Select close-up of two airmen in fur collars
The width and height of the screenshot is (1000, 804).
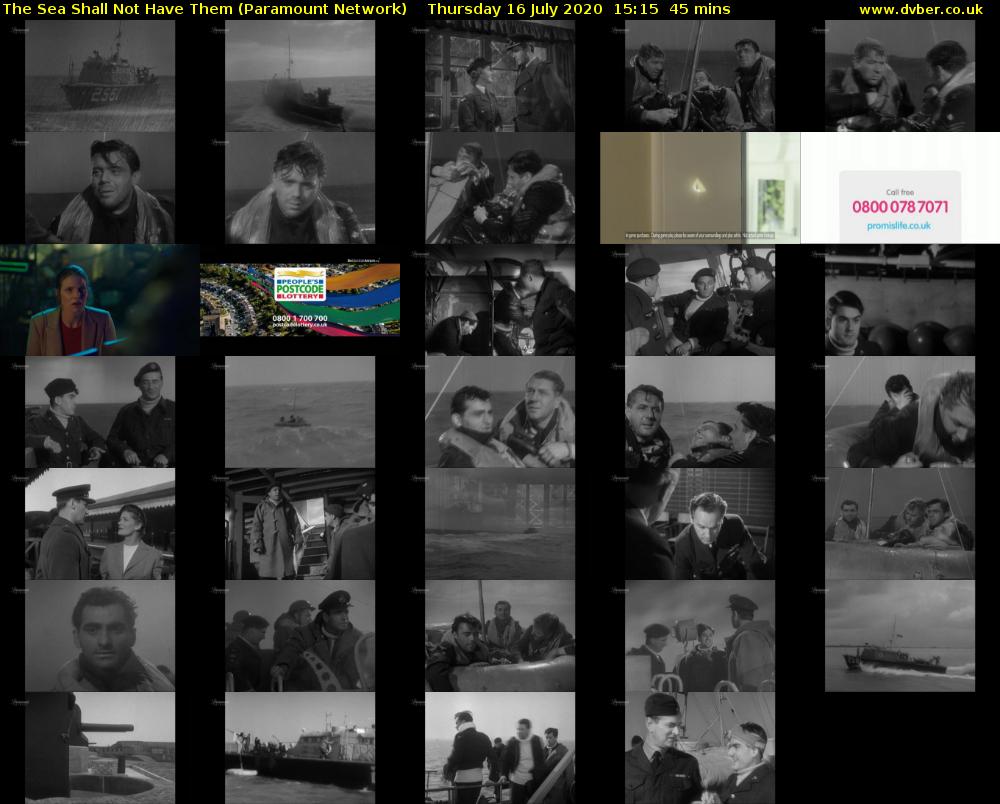(900, 76)
